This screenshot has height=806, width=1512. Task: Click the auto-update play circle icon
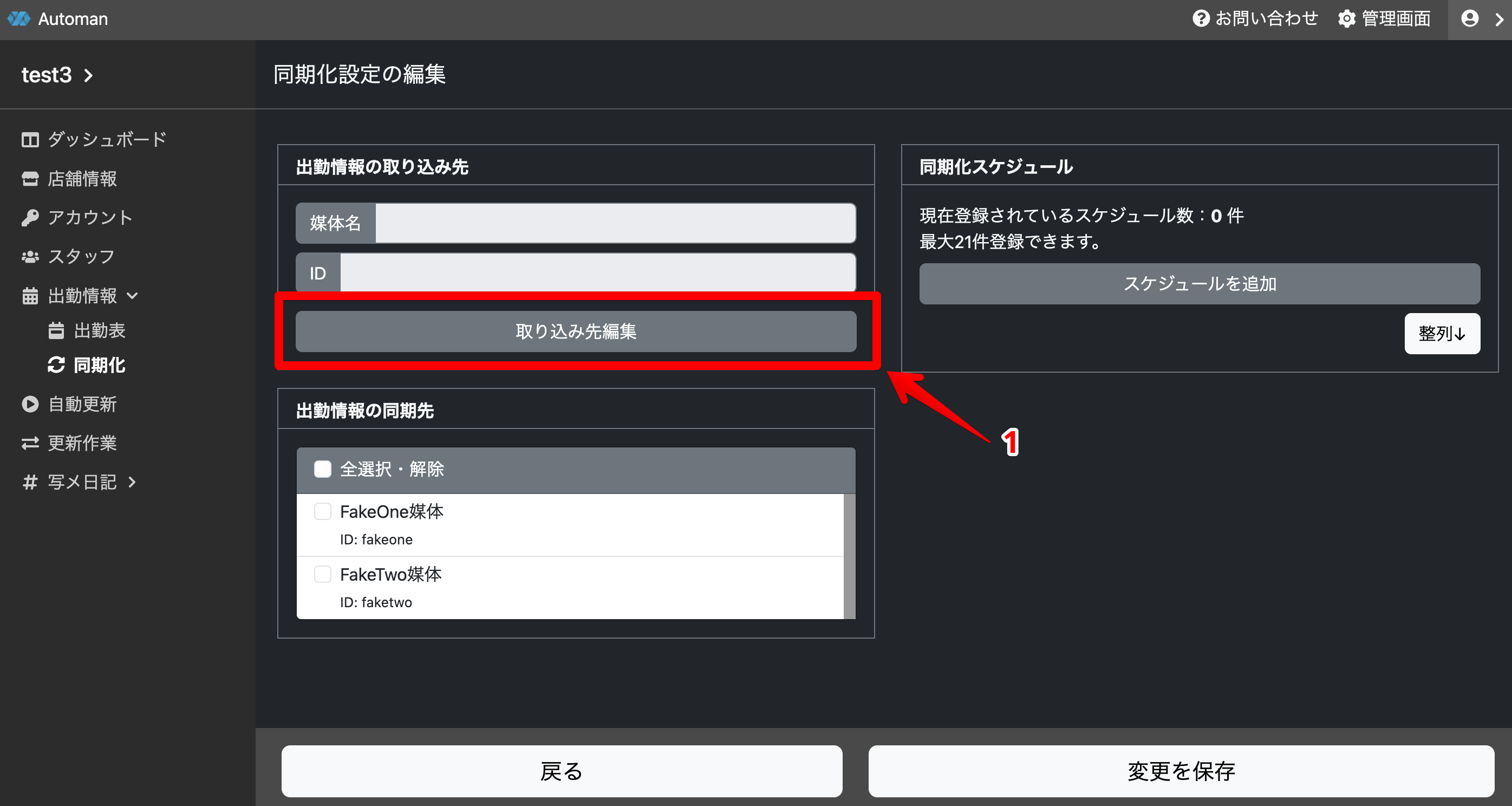[x=30, y=404]
